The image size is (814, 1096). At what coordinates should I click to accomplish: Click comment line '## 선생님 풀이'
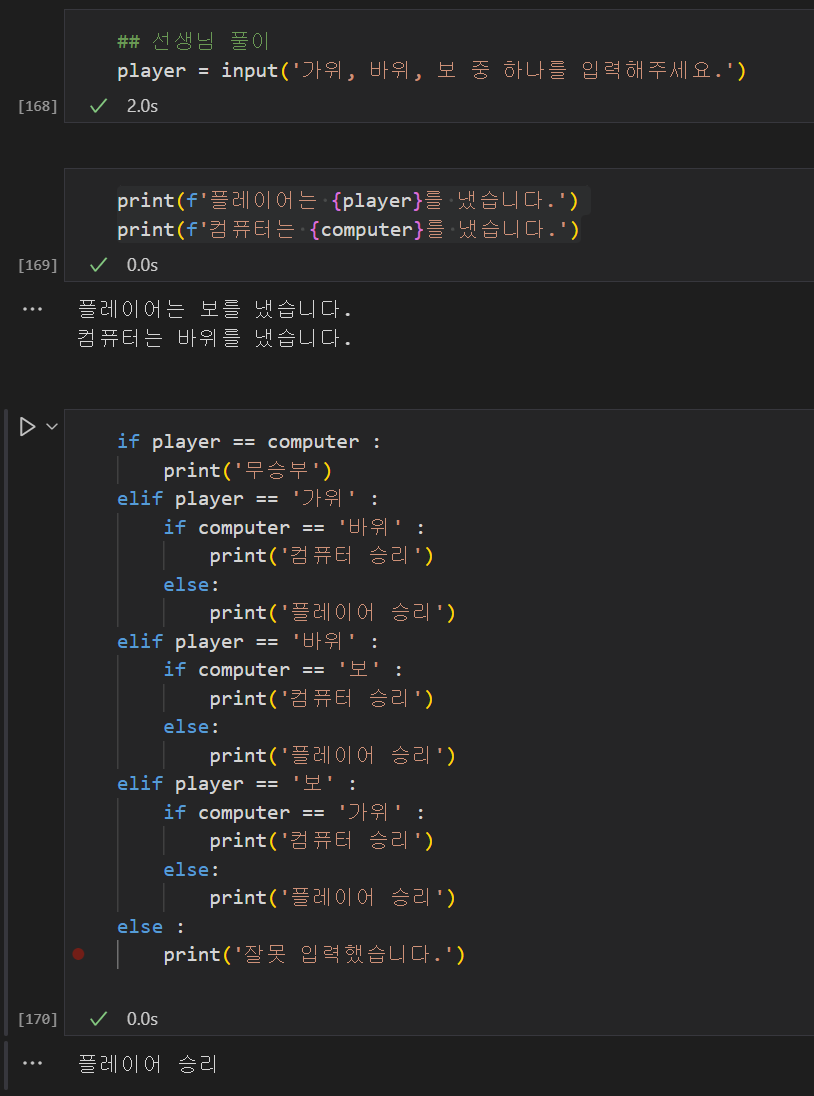tap(194, 42)
